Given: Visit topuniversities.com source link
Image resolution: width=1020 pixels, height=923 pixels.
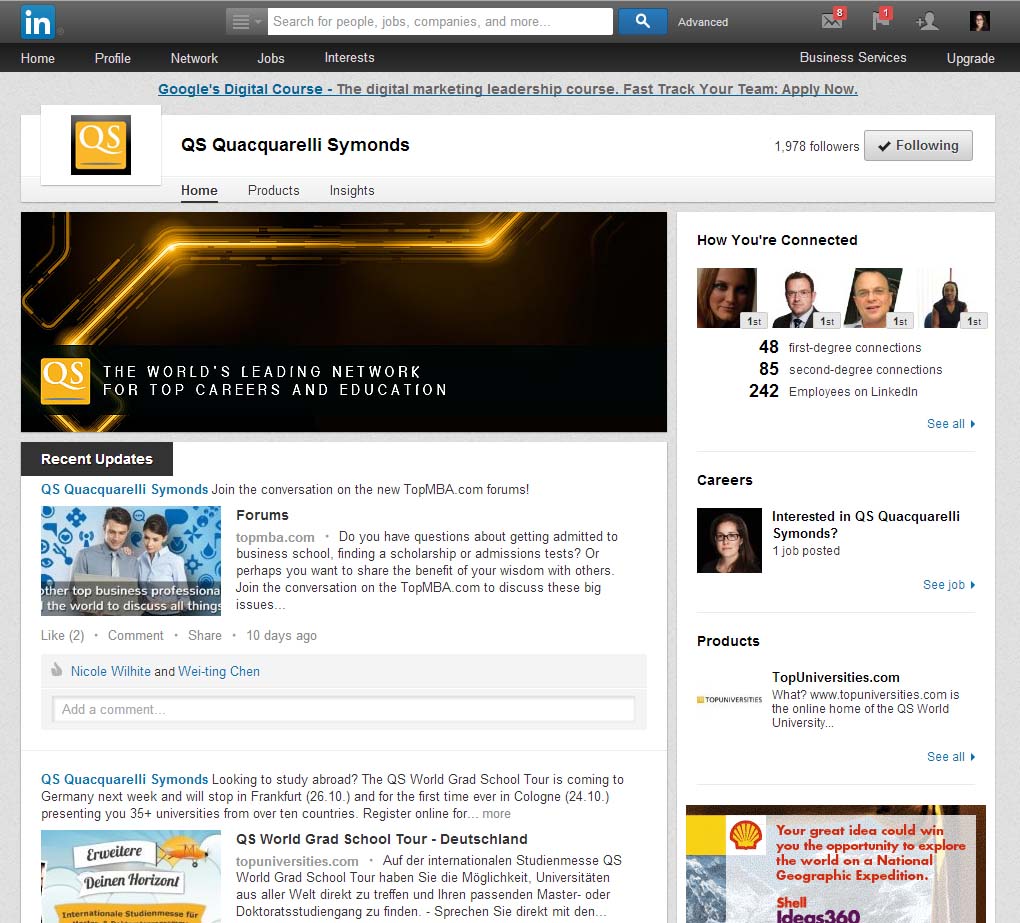Looking at the screenshot, I should click(x=297, y=861).
